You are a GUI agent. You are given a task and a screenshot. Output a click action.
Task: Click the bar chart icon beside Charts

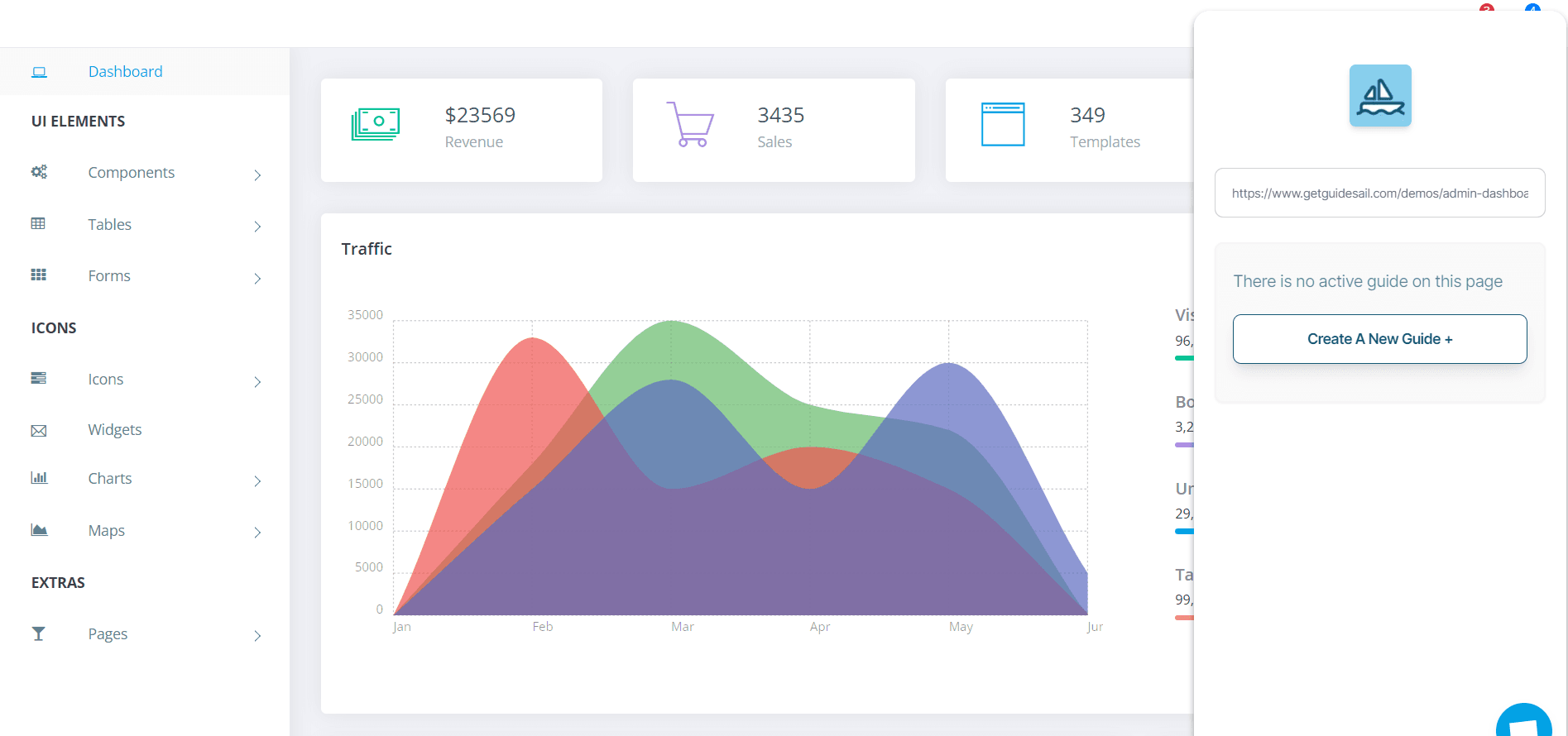click(x=39, y=478)
